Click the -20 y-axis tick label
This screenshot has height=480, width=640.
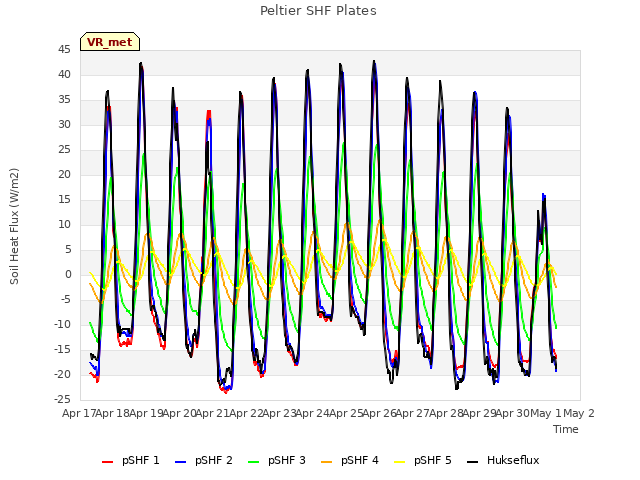click(x=62, y=374)
